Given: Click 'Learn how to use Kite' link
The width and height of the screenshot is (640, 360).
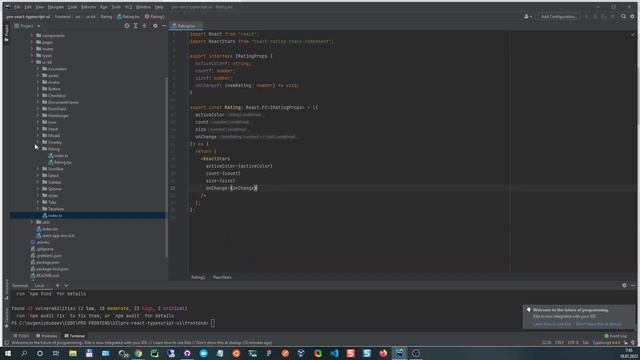Looking at the screenshot, I should pos(552,324).
